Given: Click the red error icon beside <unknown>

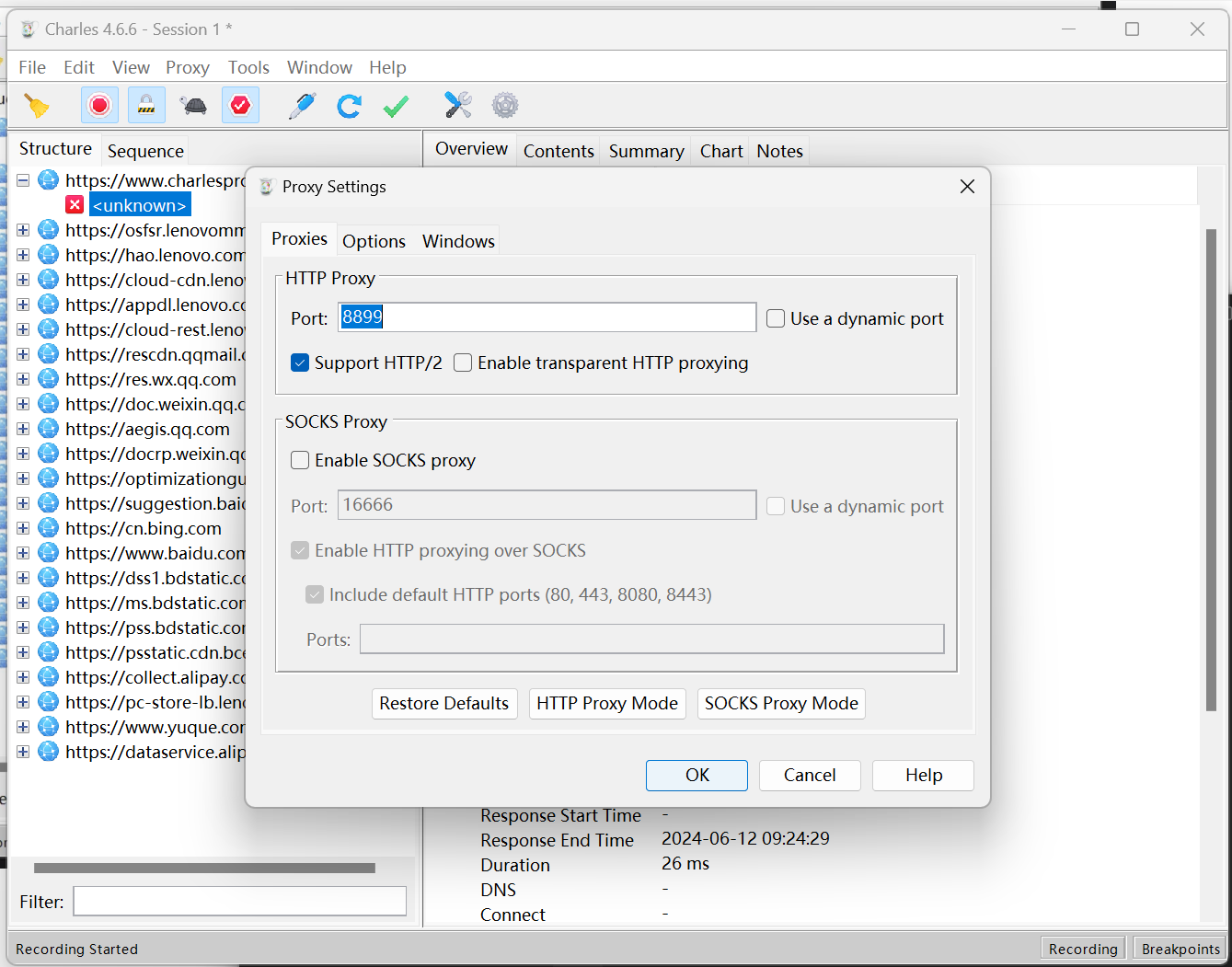Looking at the screenshot, I should (75, 204).
